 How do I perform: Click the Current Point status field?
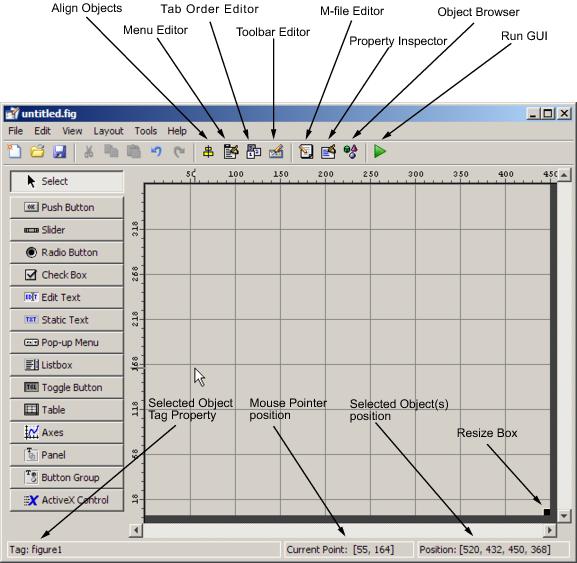click(x=347, y=550)
